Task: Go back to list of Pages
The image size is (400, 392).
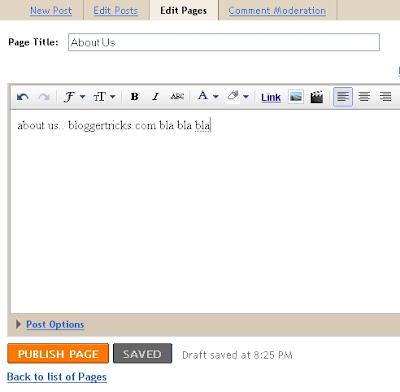Action: click(57, 377)
